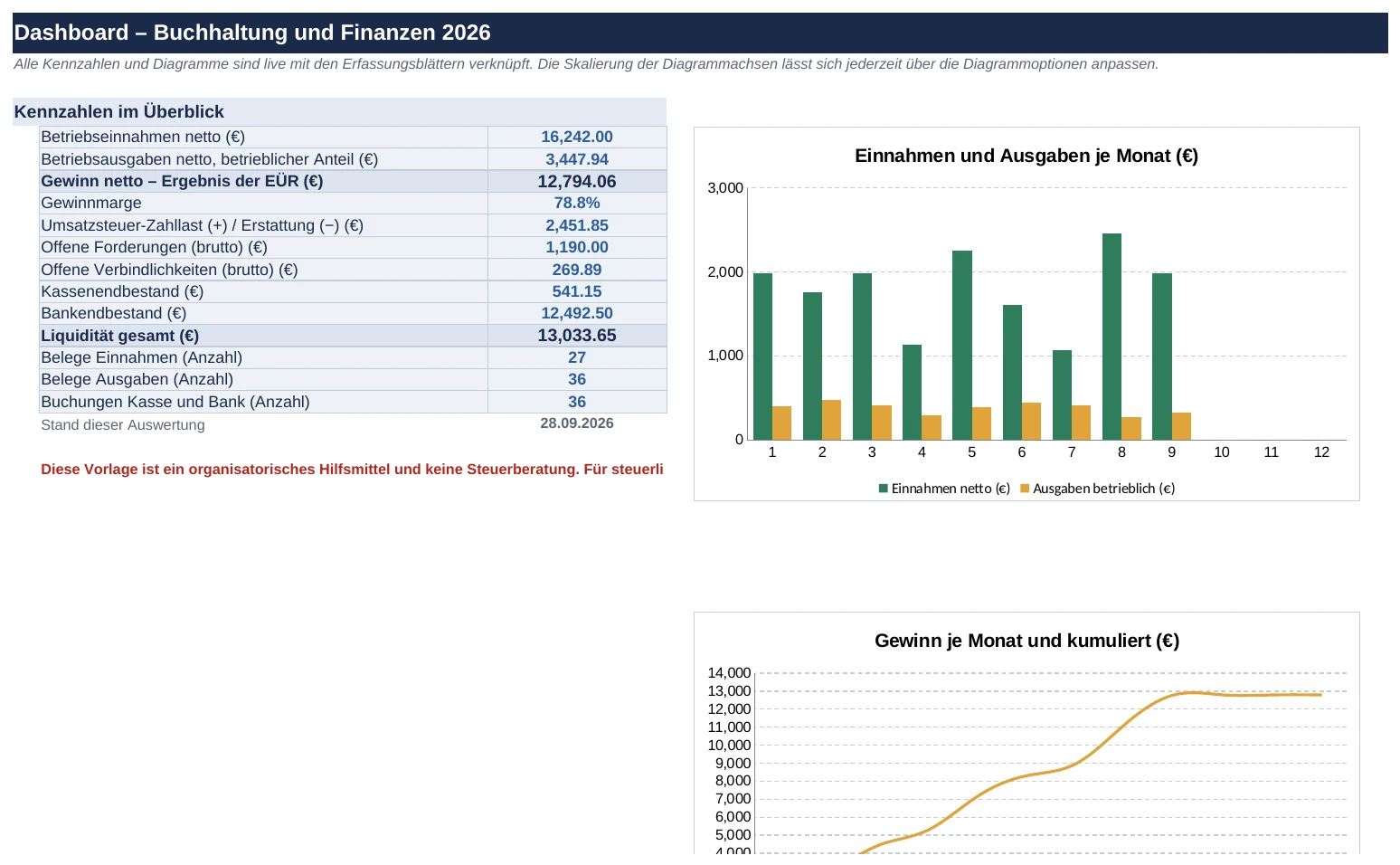Select the value 2,451.85

click(577, 225)
